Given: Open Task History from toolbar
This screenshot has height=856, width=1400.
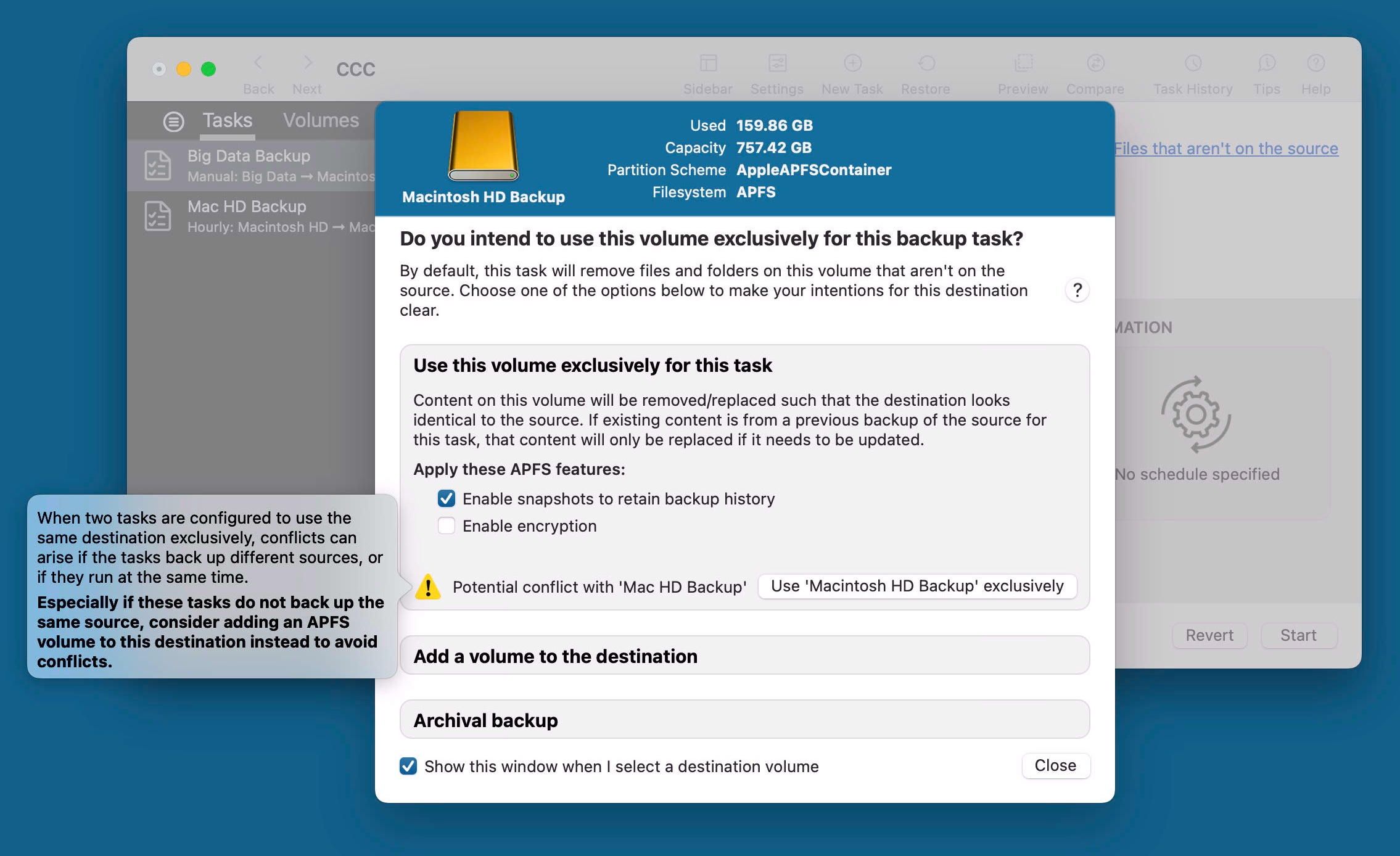Looking at the screenshot, I should click(x=1193, y=63).
